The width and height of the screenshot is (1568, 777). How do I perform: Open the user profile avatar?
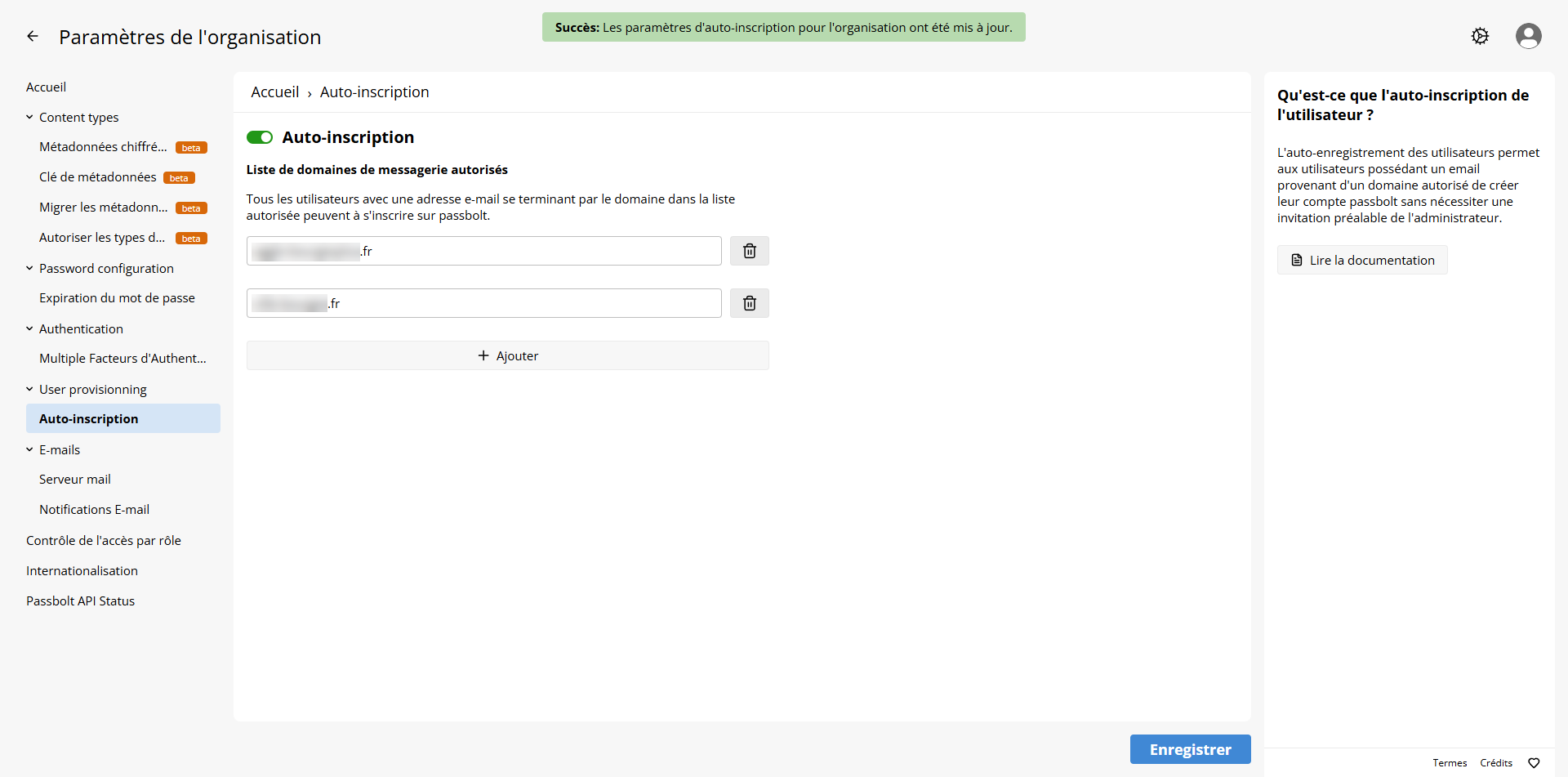tap(1528, 36)
